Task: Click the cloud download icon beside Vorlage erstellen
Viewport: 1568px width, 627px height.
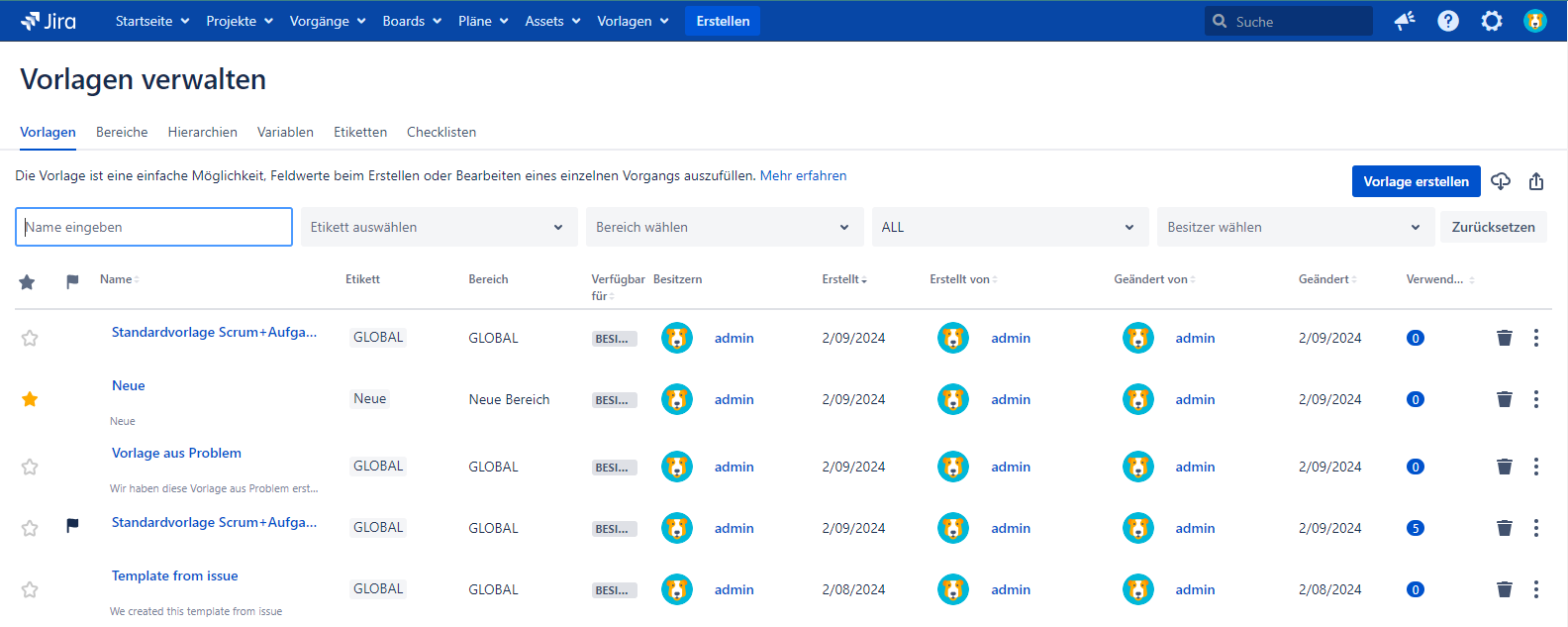Action: click(x=1501, y=181)
